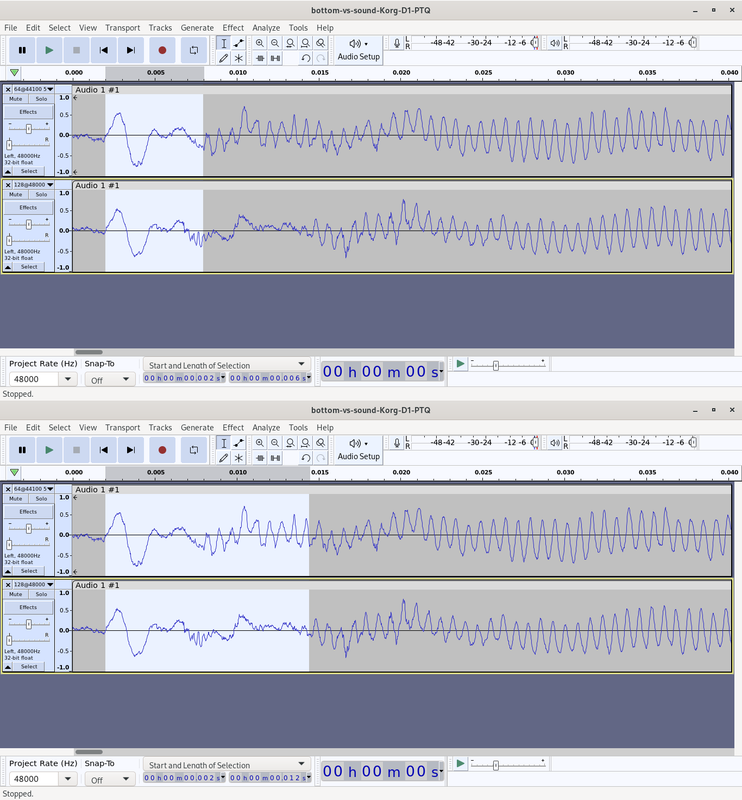Click Zoom In icon in lower window
The image size is (742, 800).
click(260, 443)
